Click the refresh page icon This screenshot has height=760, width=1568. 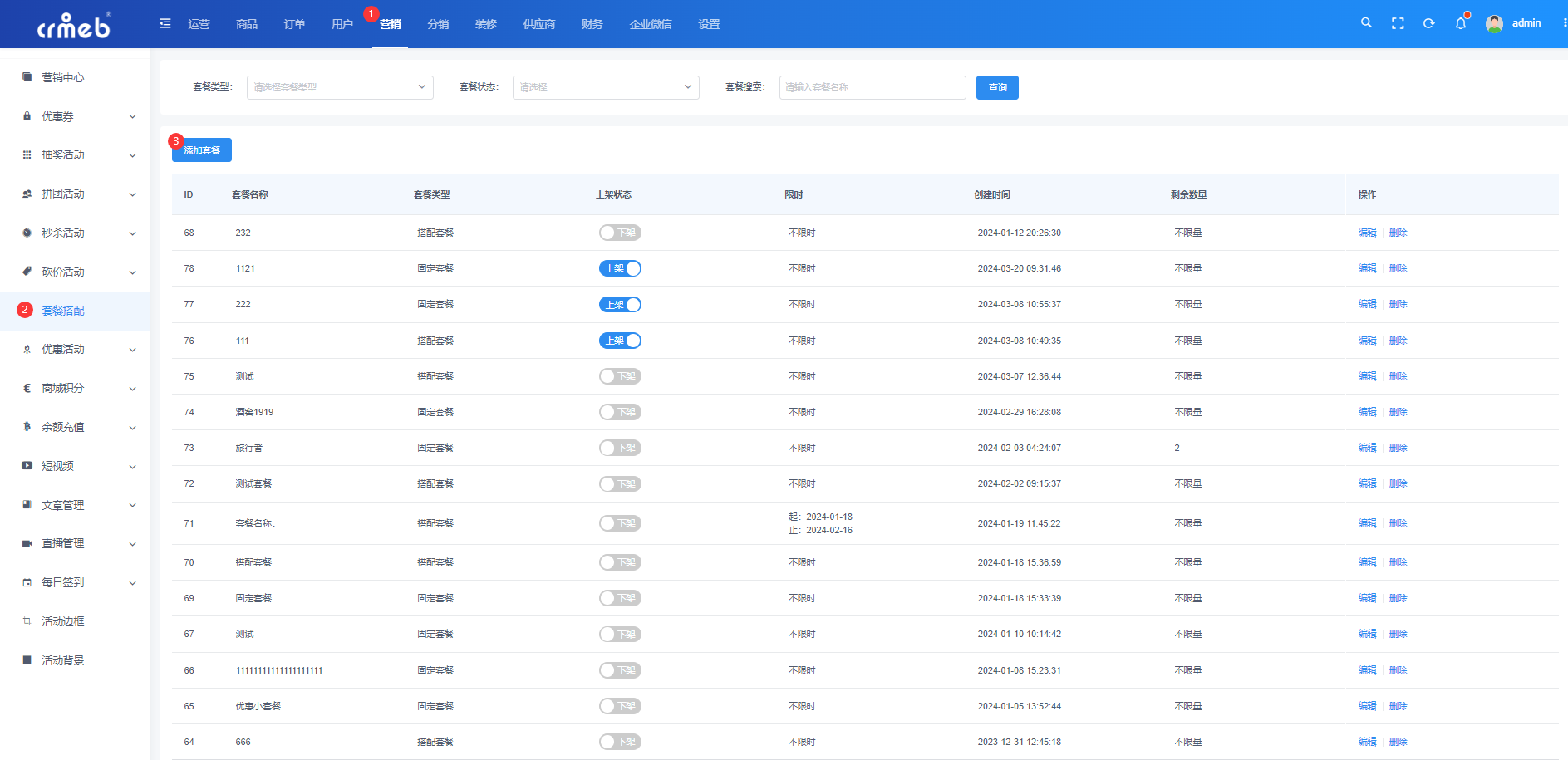(x=1429, y=23)
